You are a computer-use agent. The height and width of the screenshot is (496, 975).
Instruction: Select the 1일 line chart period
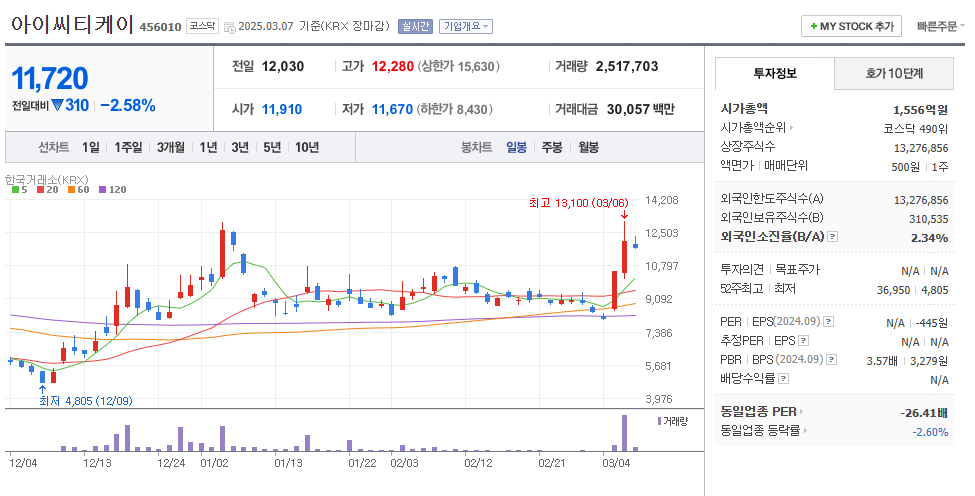[91, 147]
